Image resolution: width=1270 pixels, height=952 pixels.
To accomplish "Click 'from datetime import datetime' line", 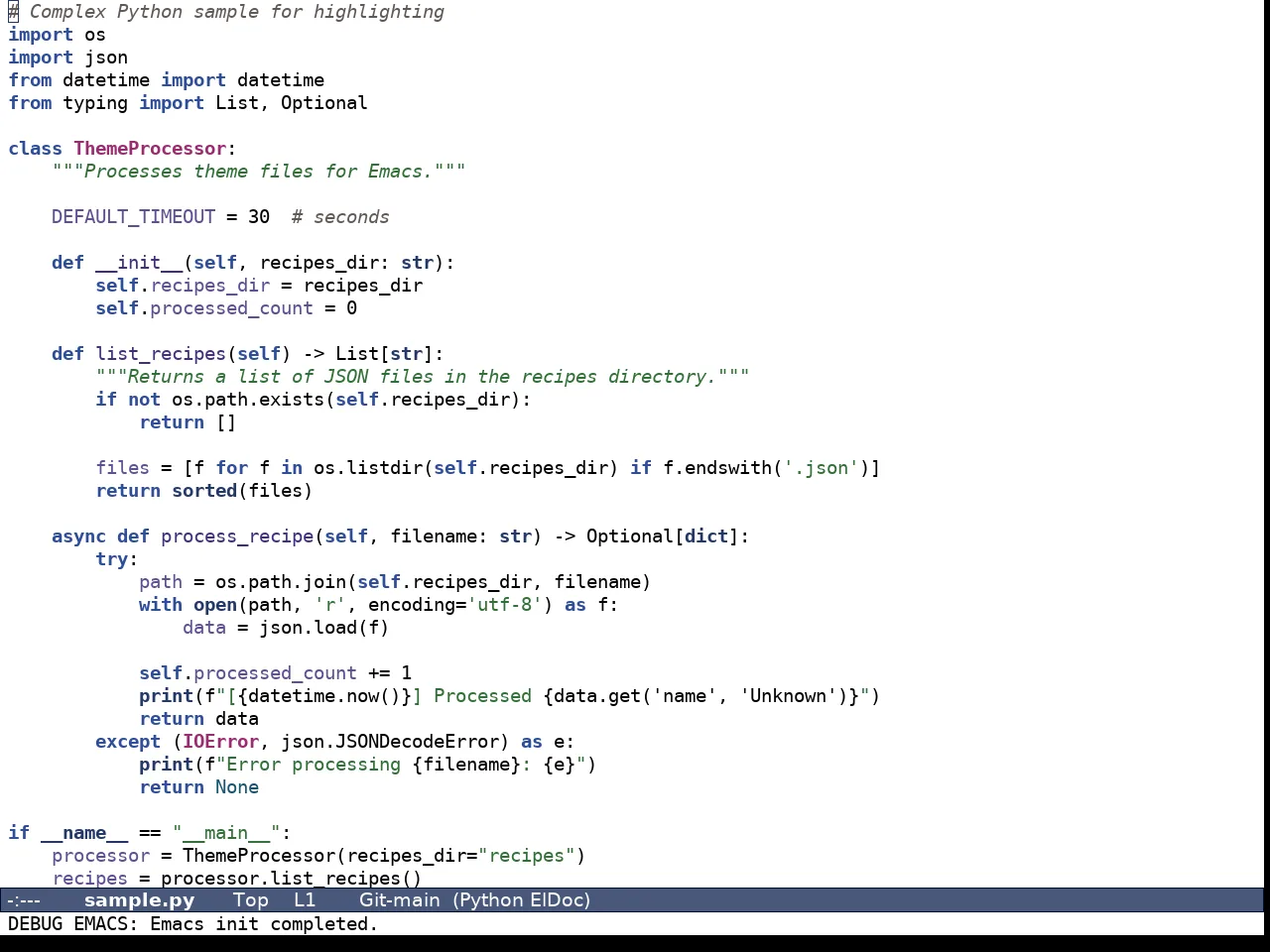I will 167,80.
